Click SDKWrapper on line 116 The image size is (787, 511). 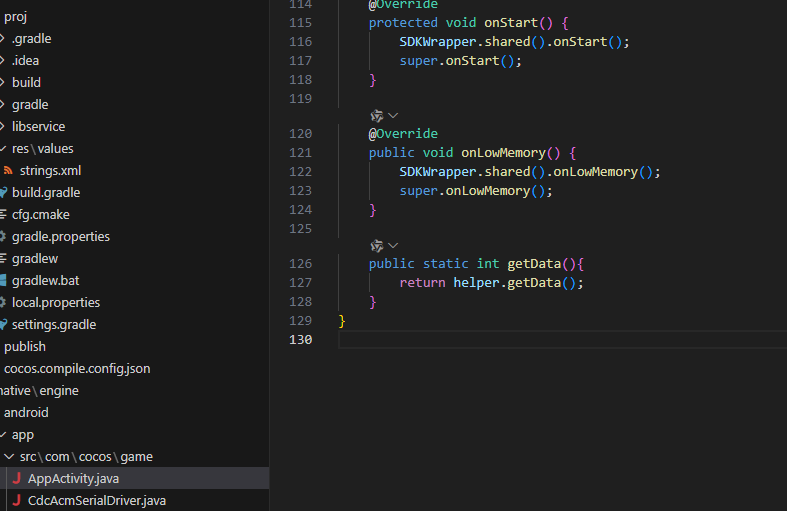pos(438,42)
